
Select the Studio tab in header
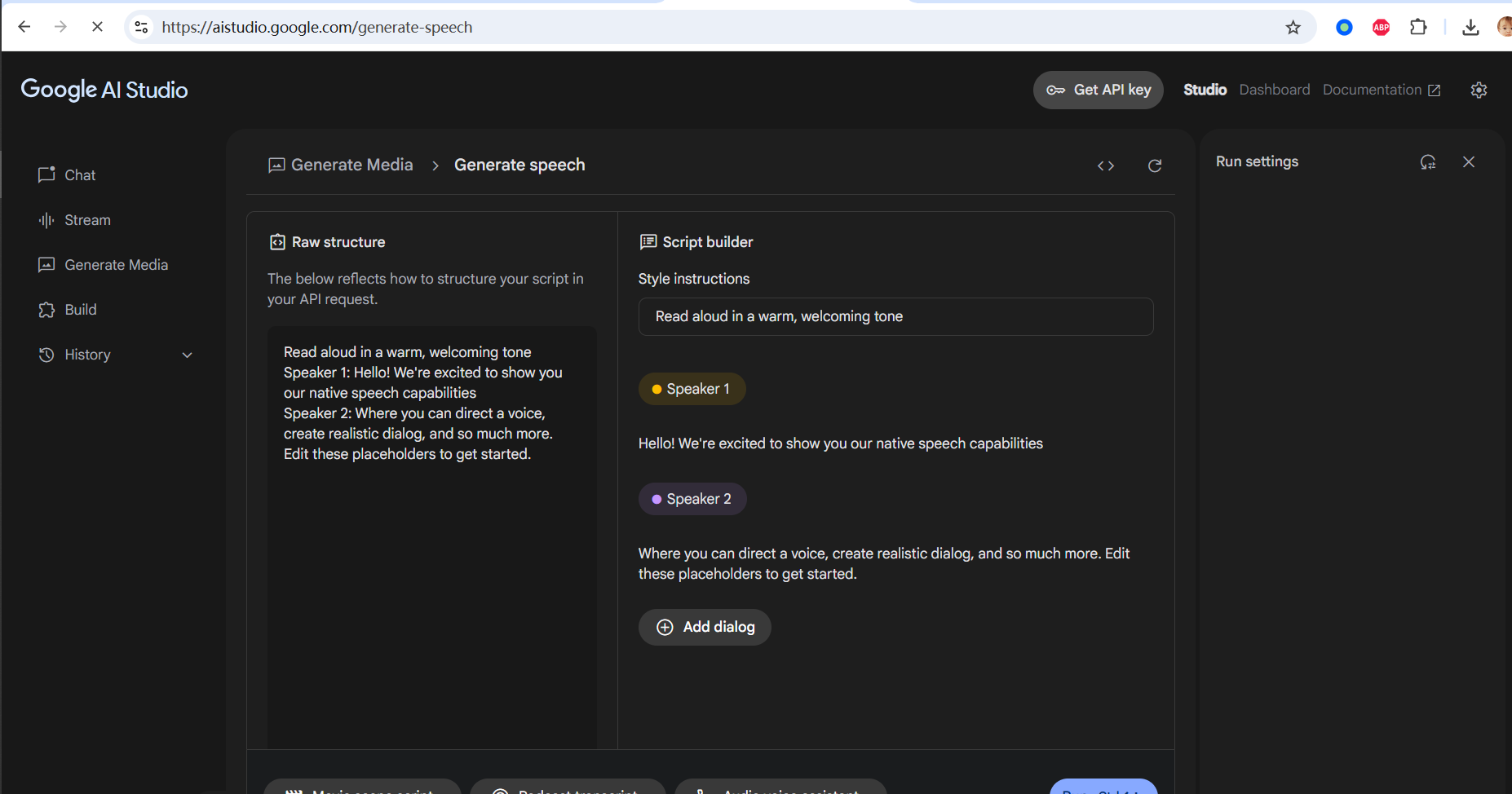(1205, 90)
